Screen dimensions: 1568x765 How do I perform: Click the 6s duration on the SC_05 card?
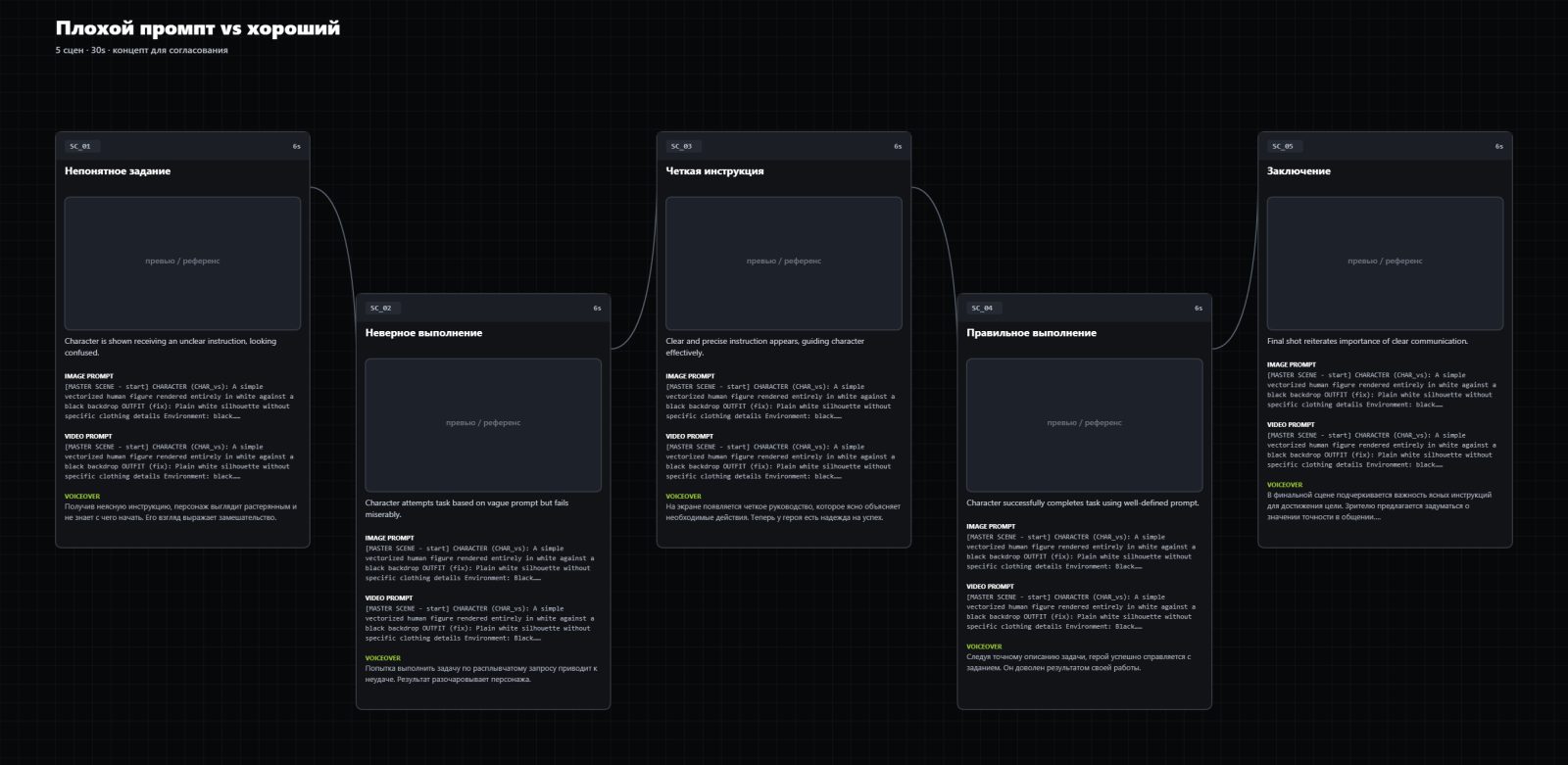[x=1499, y=146]
